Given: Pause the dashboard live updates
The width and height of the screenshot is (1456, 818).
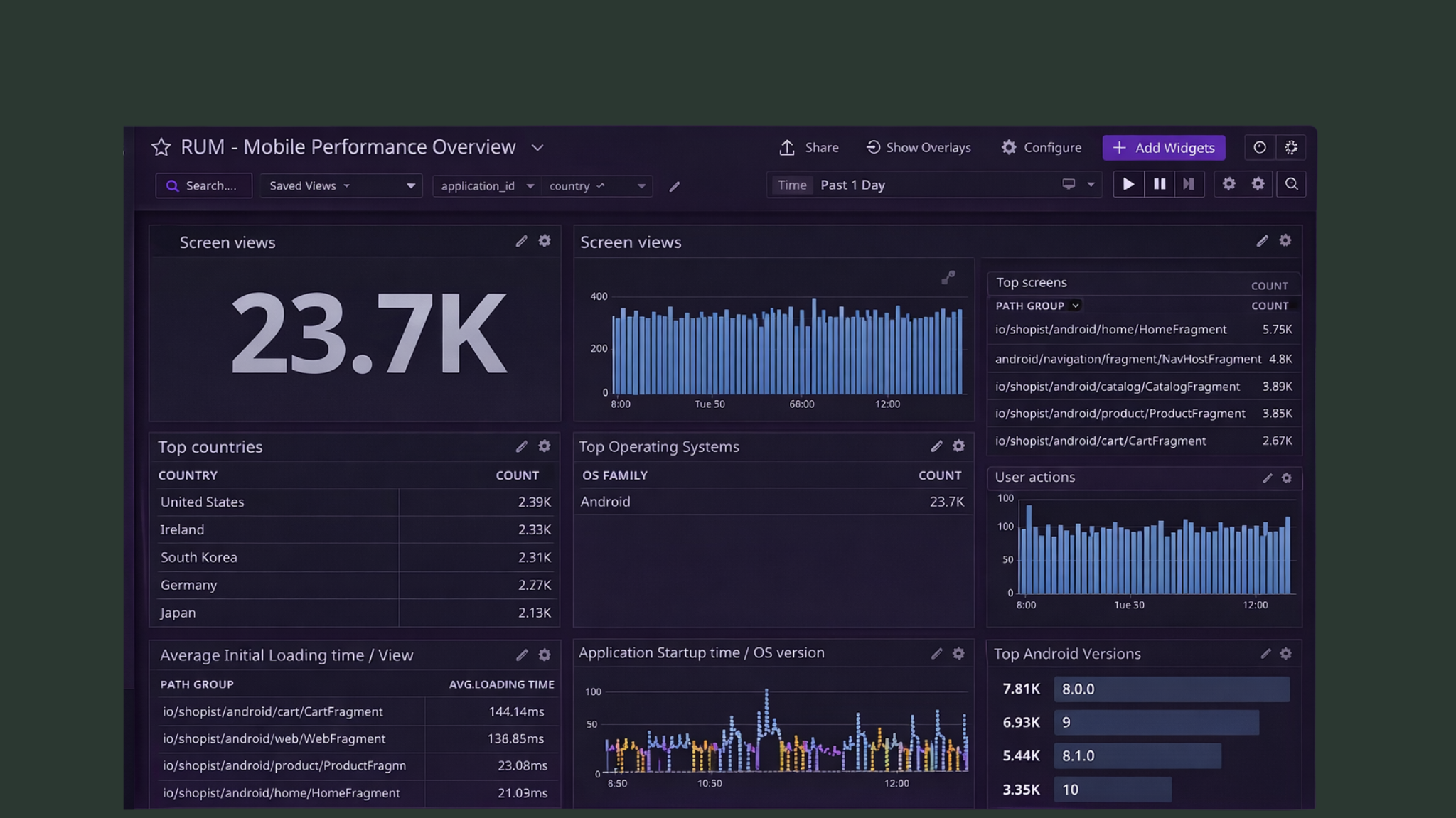Looking at the screenshot, I should [1159, 184].
